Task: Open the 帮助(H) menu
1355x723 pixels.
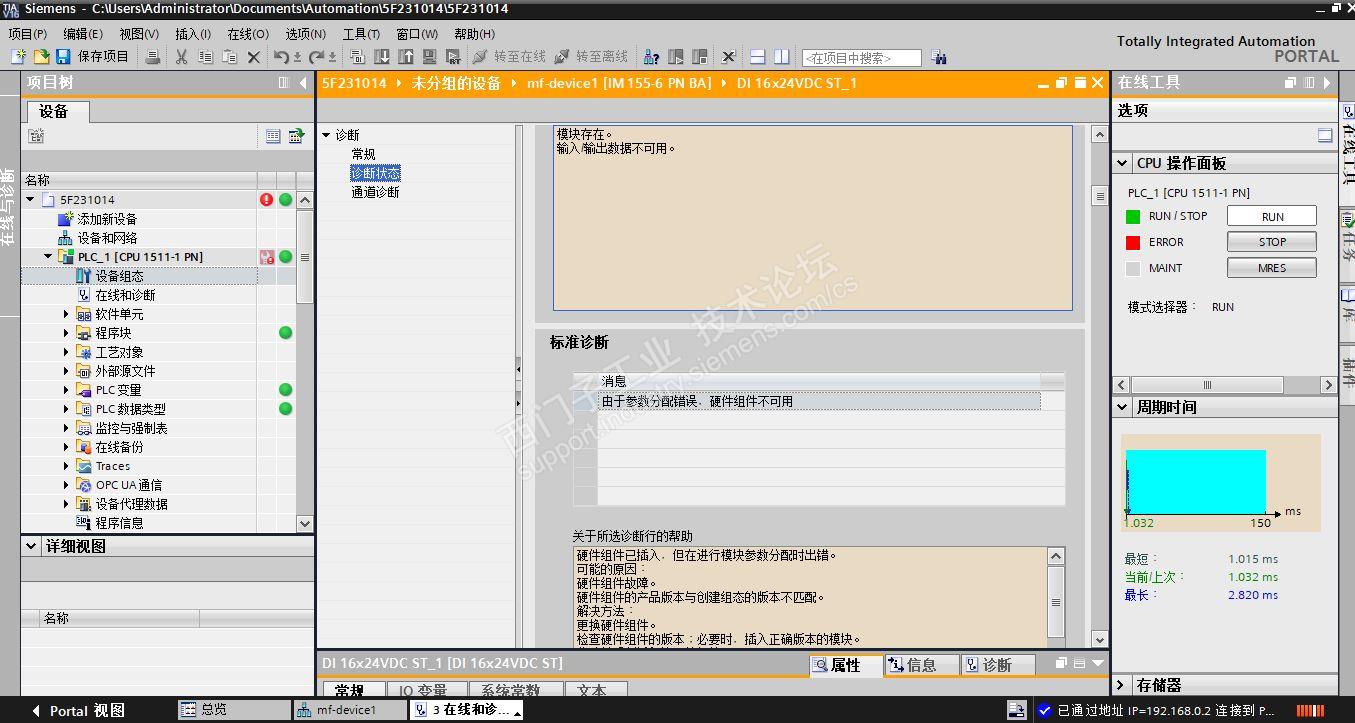Action: (x=474, y=33)
